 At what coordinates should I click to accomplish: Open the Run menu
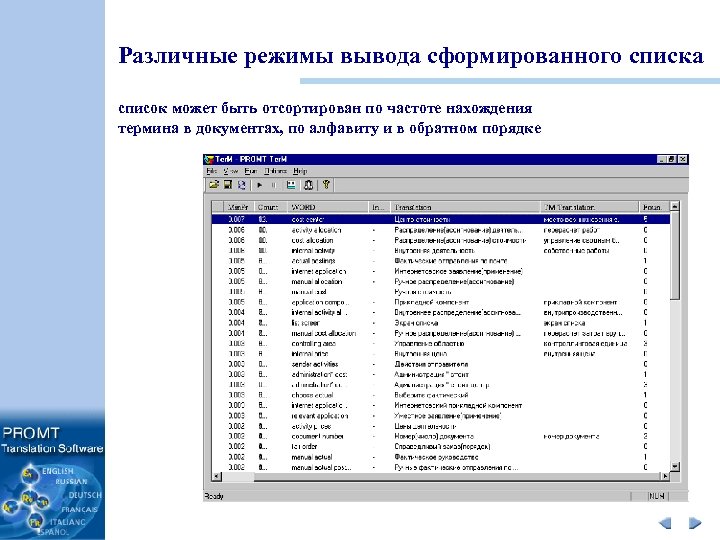pyautogui.click(x=250, y=171)
